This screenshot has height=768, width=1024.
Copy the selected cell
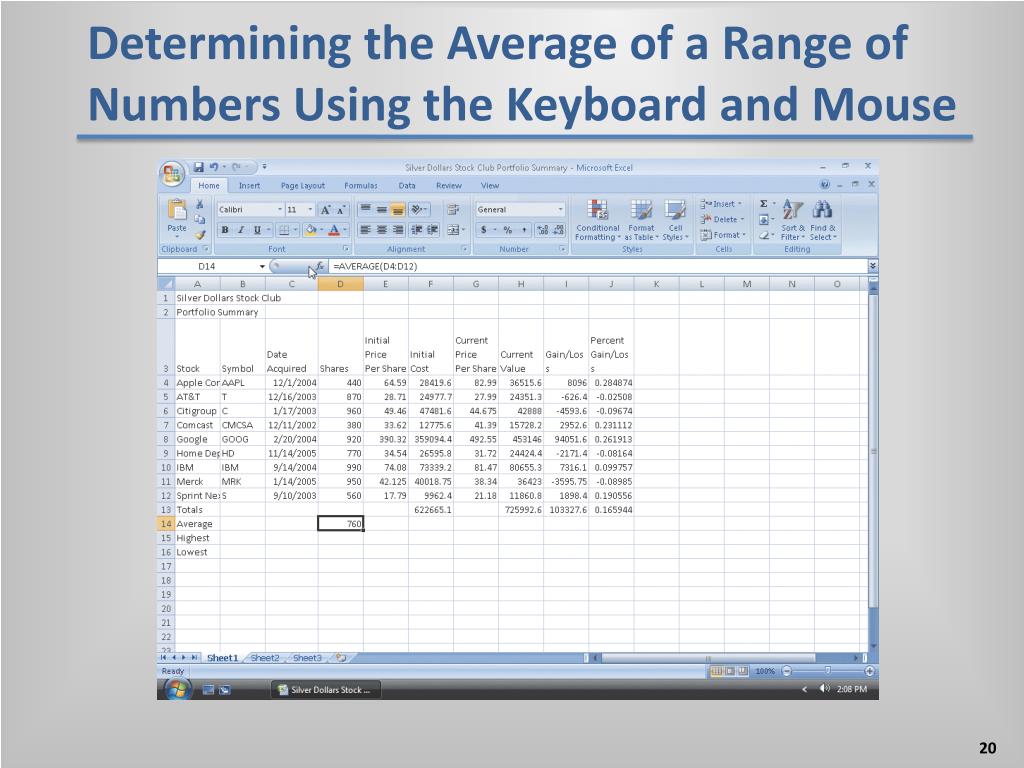click(200, 219)
